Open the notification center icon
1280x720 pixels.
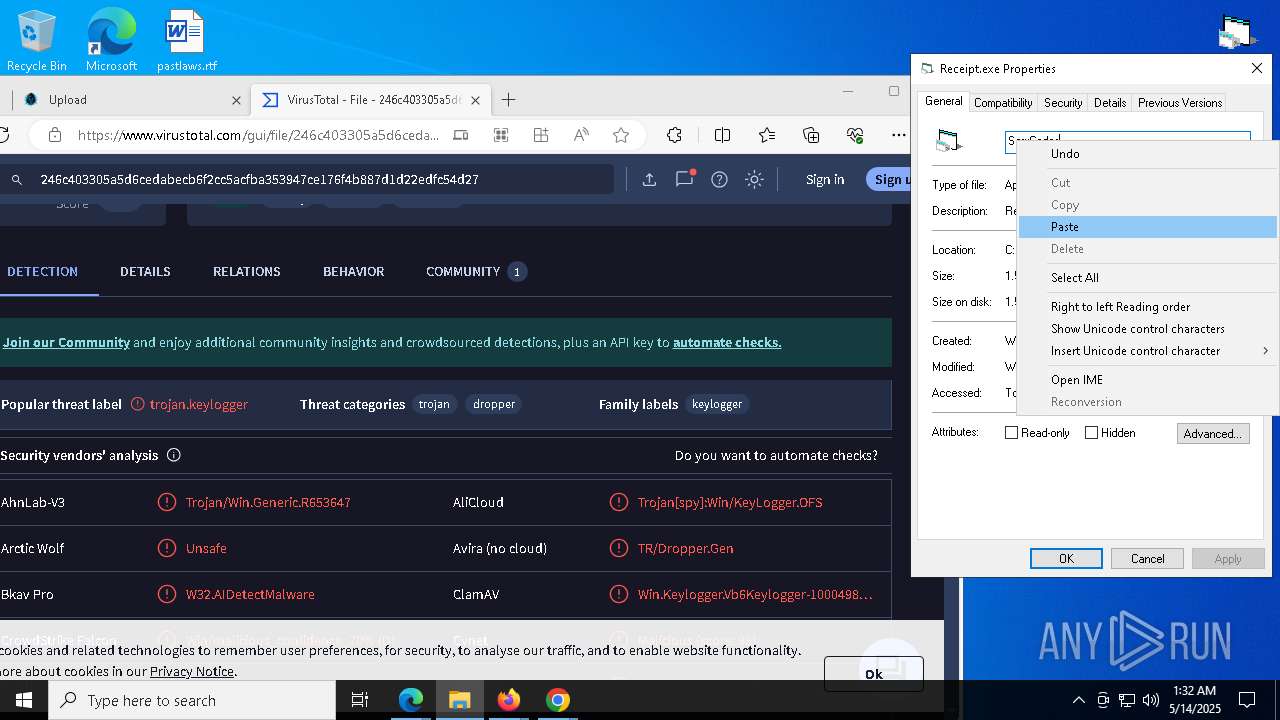pyautogui.click(x=1247, y=700)
